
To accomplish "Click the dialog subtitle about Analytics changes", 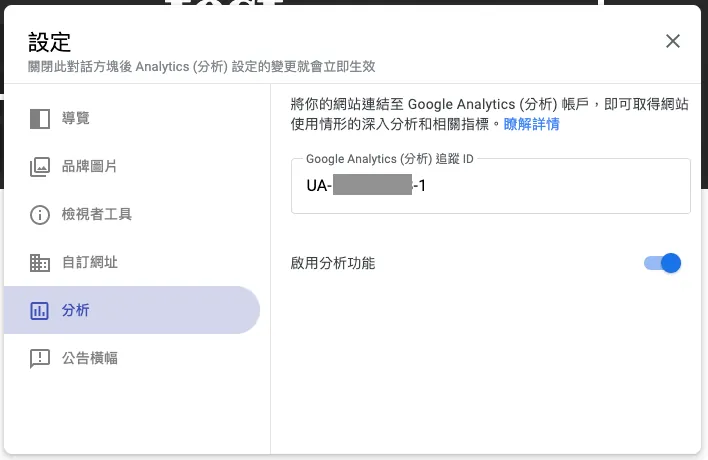I will 201,67.
